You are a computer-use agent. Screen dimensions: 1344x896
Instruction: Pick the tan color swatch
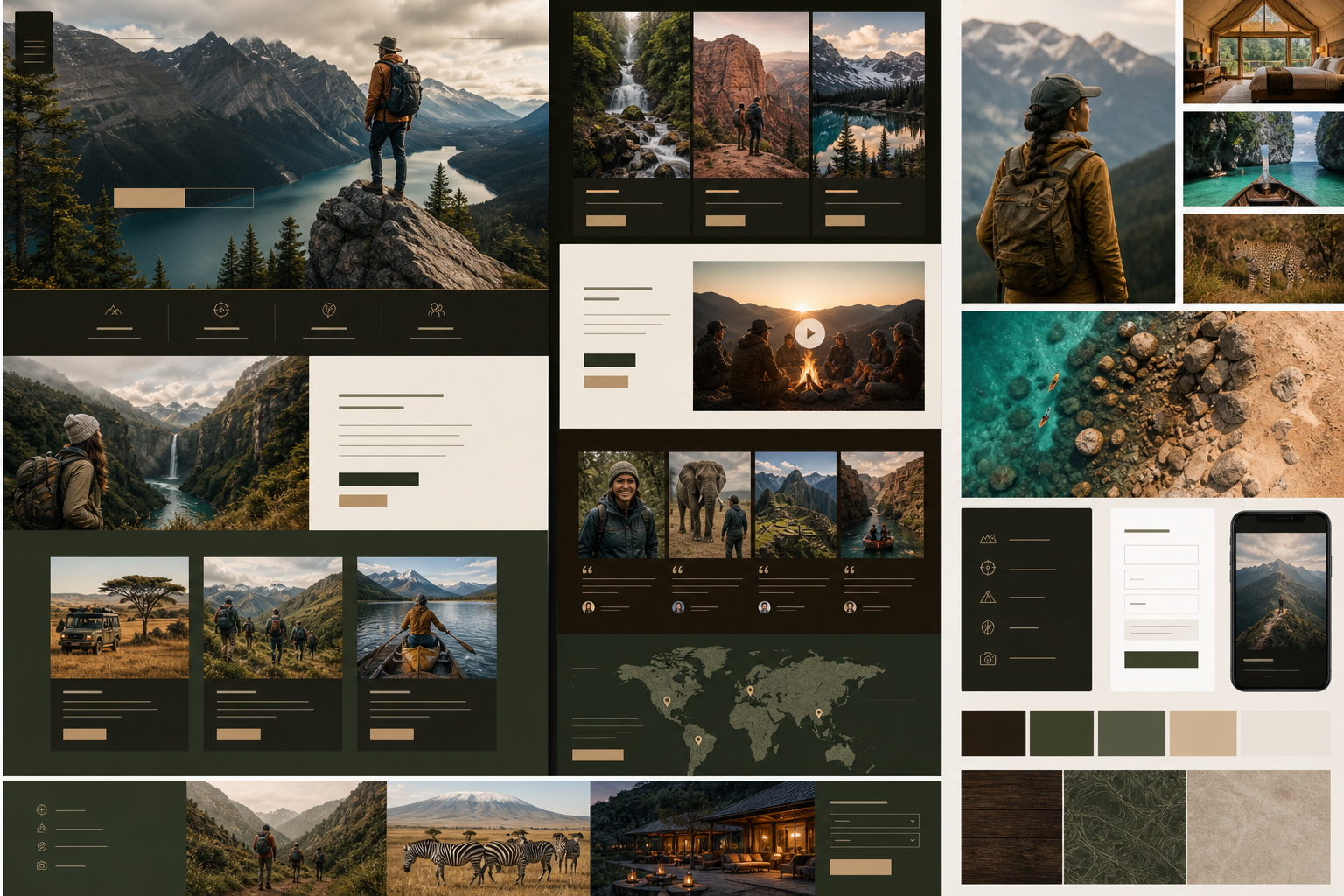coord(1203,732)
